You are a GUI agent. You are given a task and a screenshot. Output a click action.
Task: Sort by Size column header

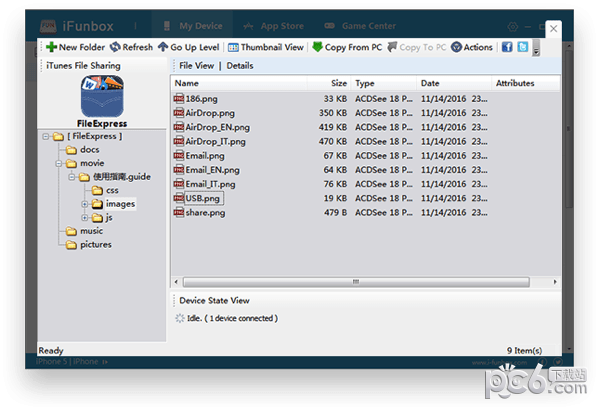329,83
